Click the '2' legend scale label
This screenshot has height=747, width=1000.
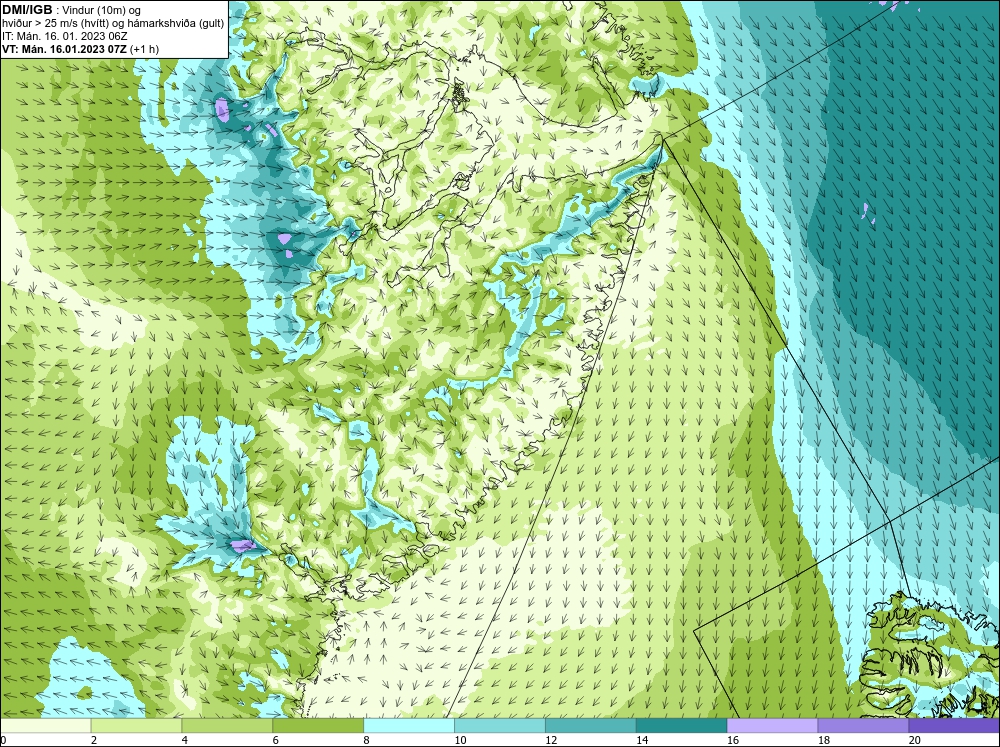94,740
